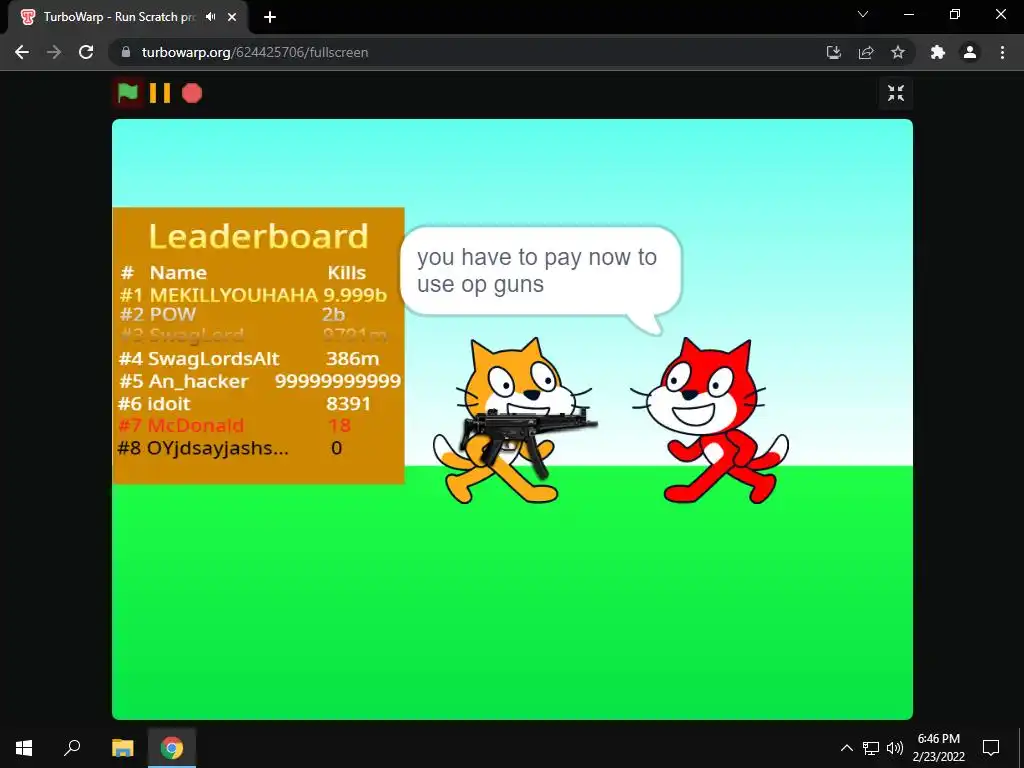Click the Name column header
Viewport: 1024px width, 768px height.
coord(178,272)
